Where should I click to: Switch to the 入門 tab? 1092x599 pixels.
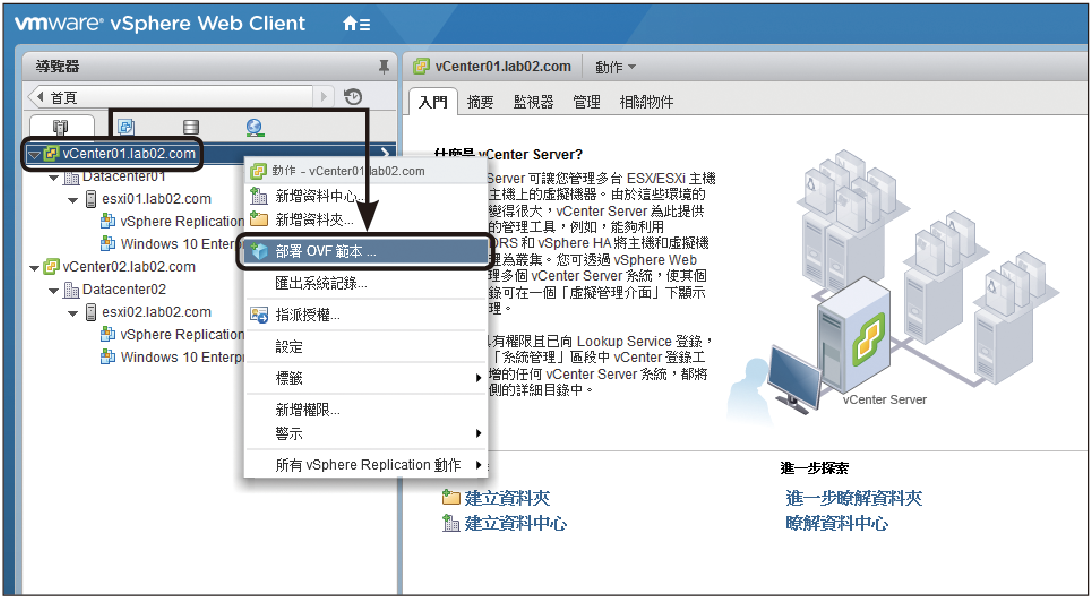(432, 102)
